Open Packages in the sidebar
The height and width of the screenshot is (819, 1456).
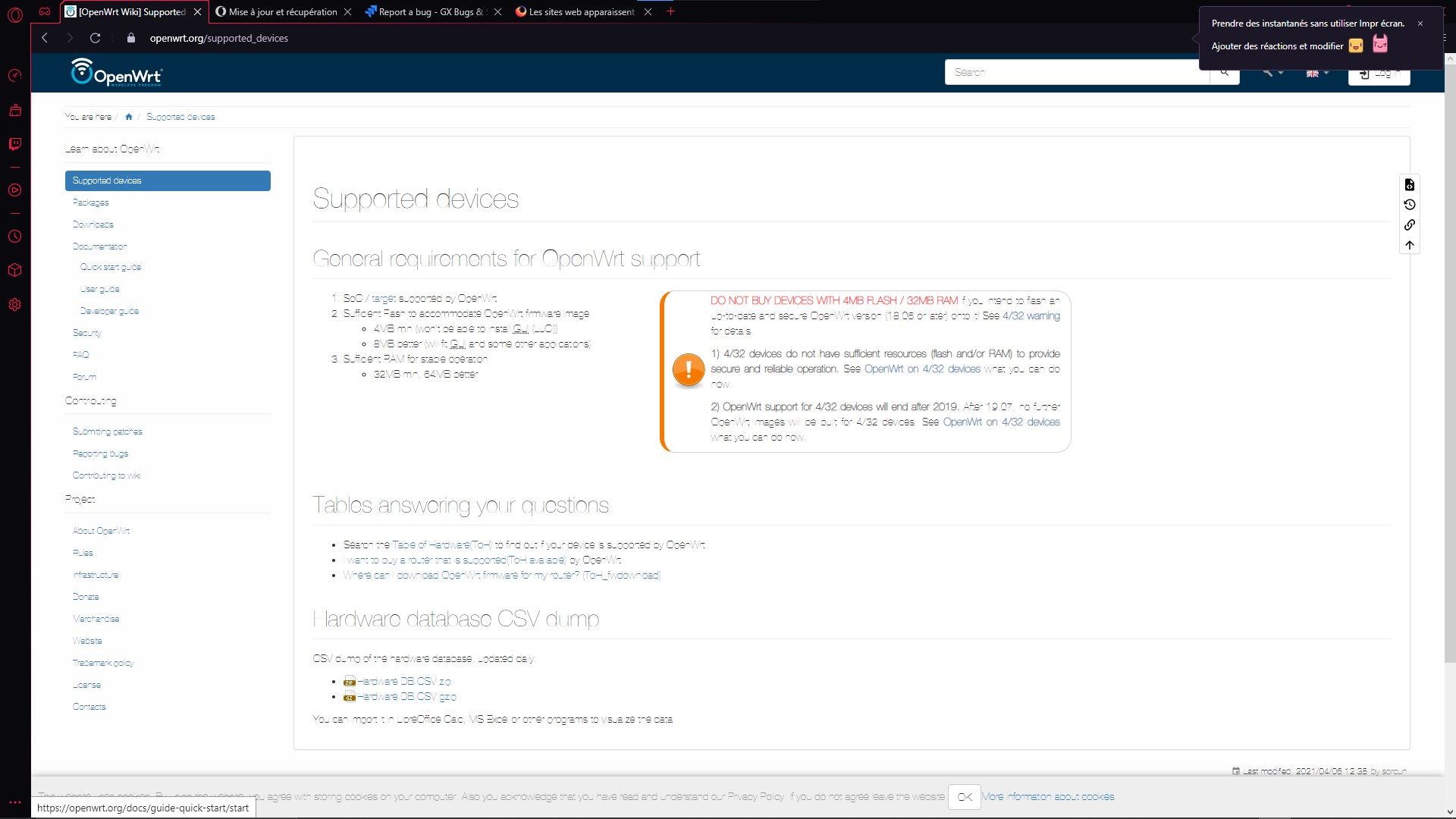click(x=90, y=202)
